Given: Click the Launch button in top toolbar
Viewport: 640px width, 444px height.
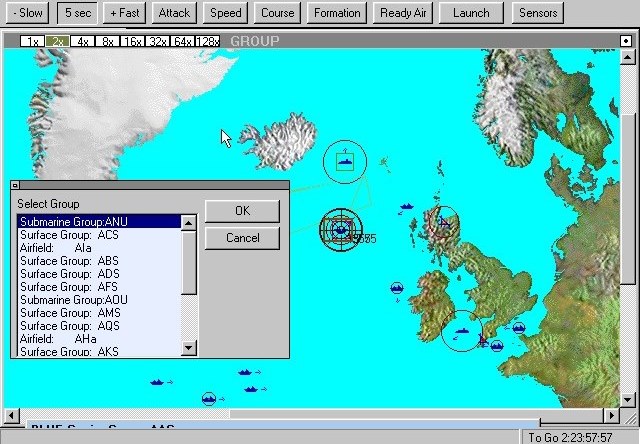Looking at the screenshot, I should click(x=471, y=13).
